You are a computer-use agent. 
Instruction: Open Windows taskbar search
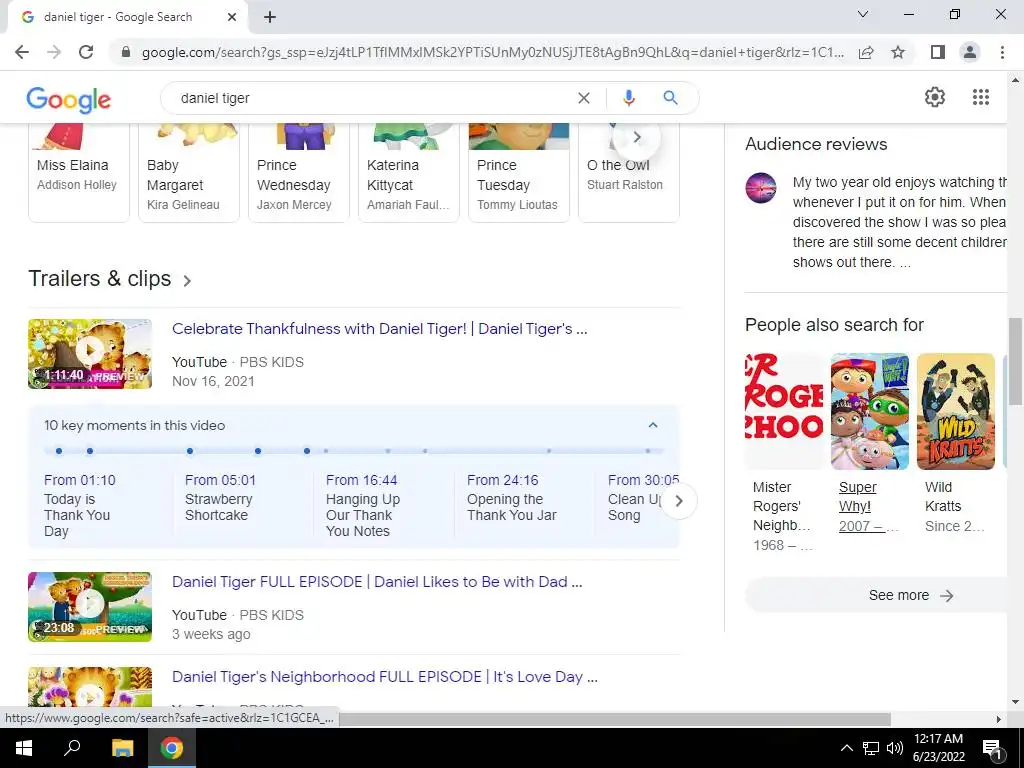[72, 748]
